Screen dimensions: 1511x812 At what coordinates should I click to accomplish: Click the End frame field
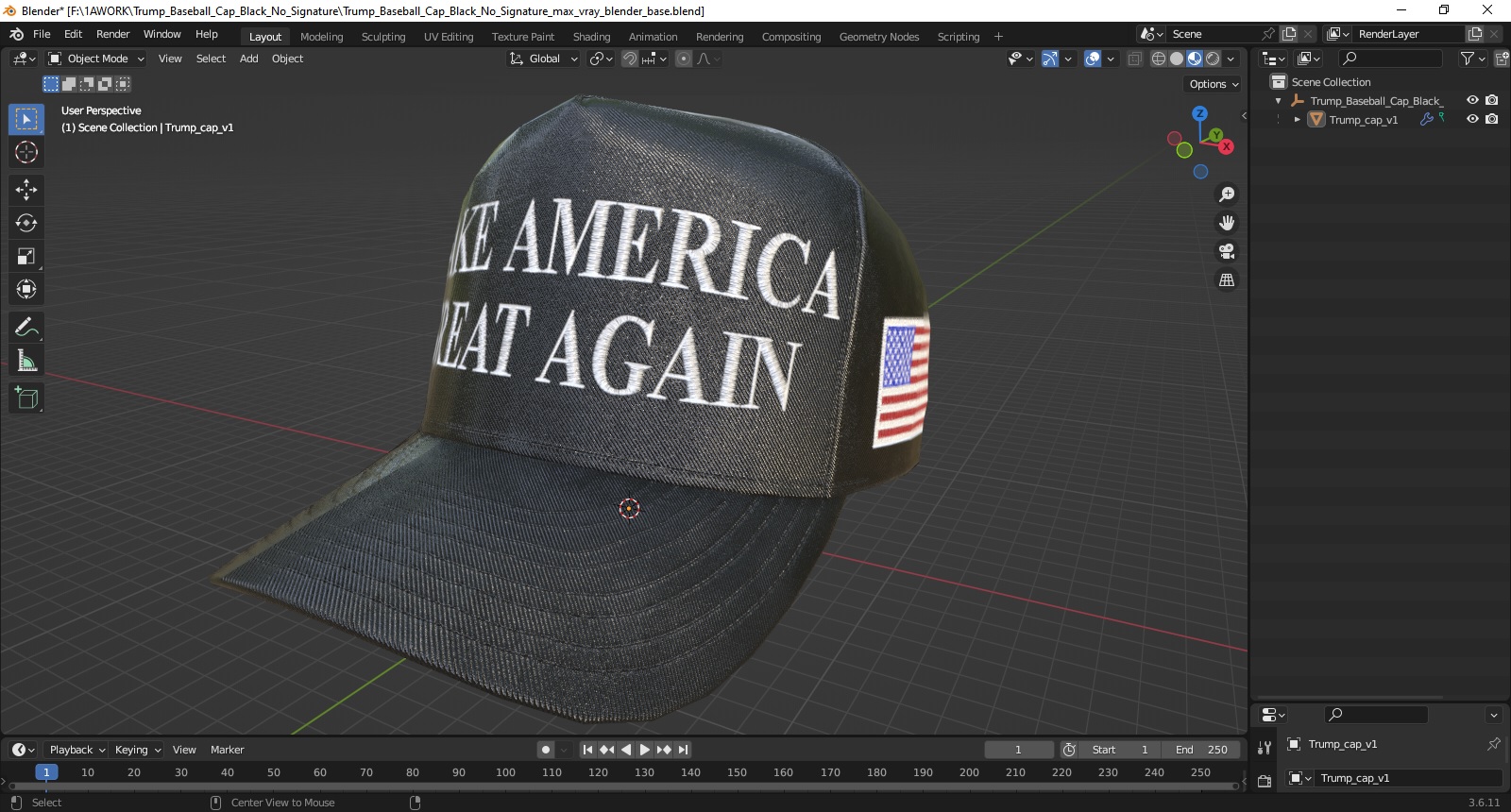point(1201,750)
